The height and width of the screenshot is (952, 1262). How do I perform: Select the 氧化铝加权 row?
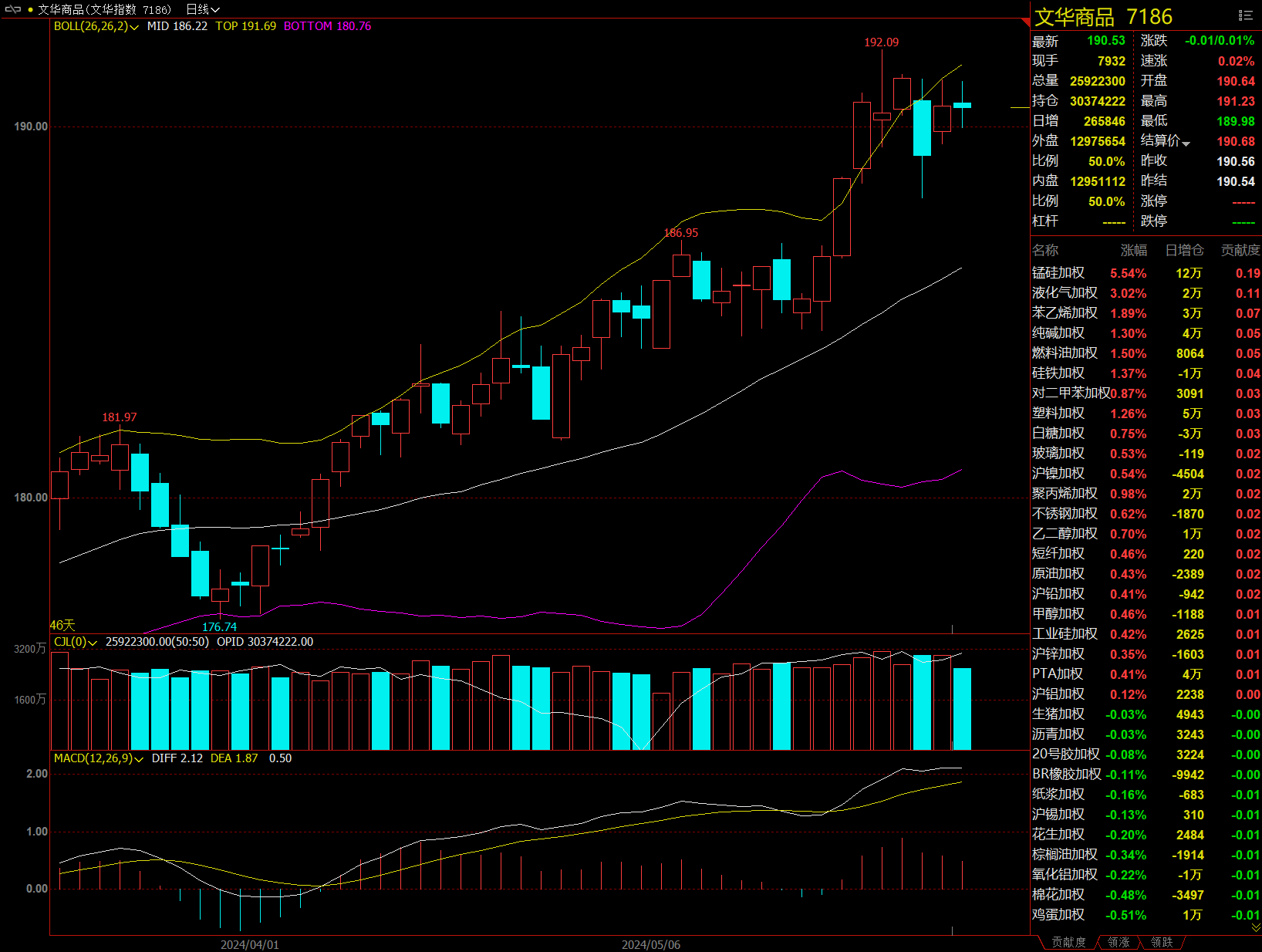click(x=1146, y=875)
